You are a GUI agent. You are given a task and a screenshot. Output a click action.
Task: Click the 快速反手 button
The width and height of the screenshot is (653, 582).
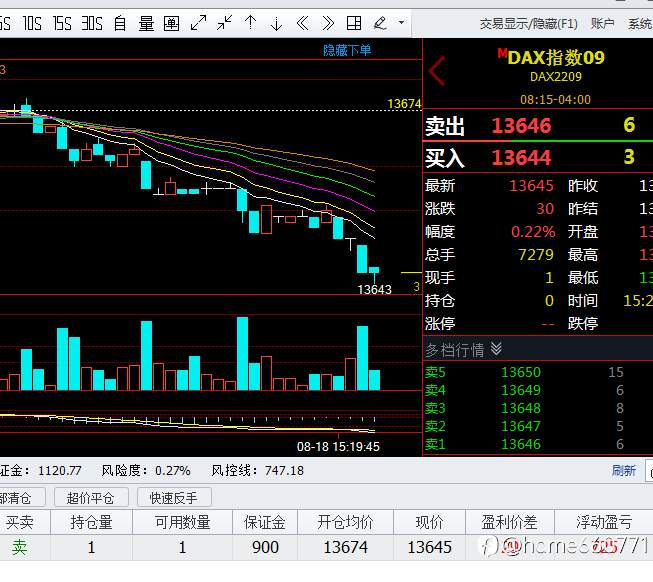[x=174, y=498]
